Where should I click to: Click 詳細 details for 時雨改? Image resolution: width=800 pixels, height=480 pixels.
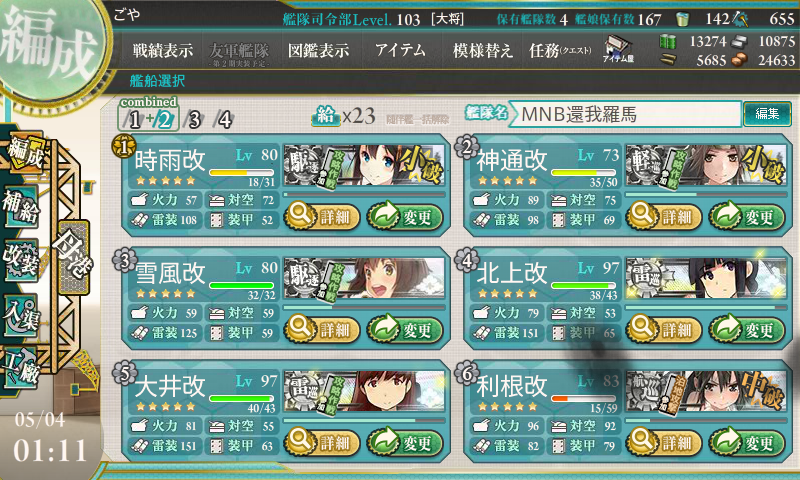322,217
